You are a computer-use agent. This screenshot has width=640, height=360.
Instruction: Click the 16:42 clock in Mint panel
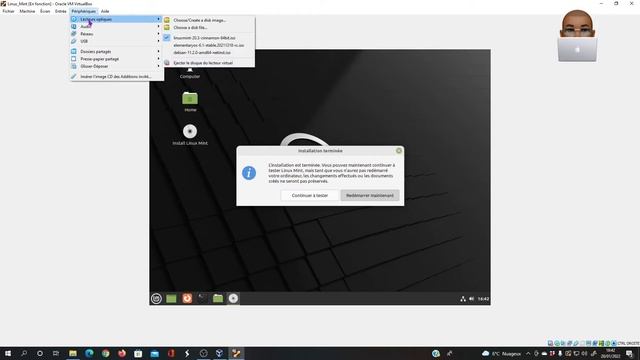(x=483, y=299)
